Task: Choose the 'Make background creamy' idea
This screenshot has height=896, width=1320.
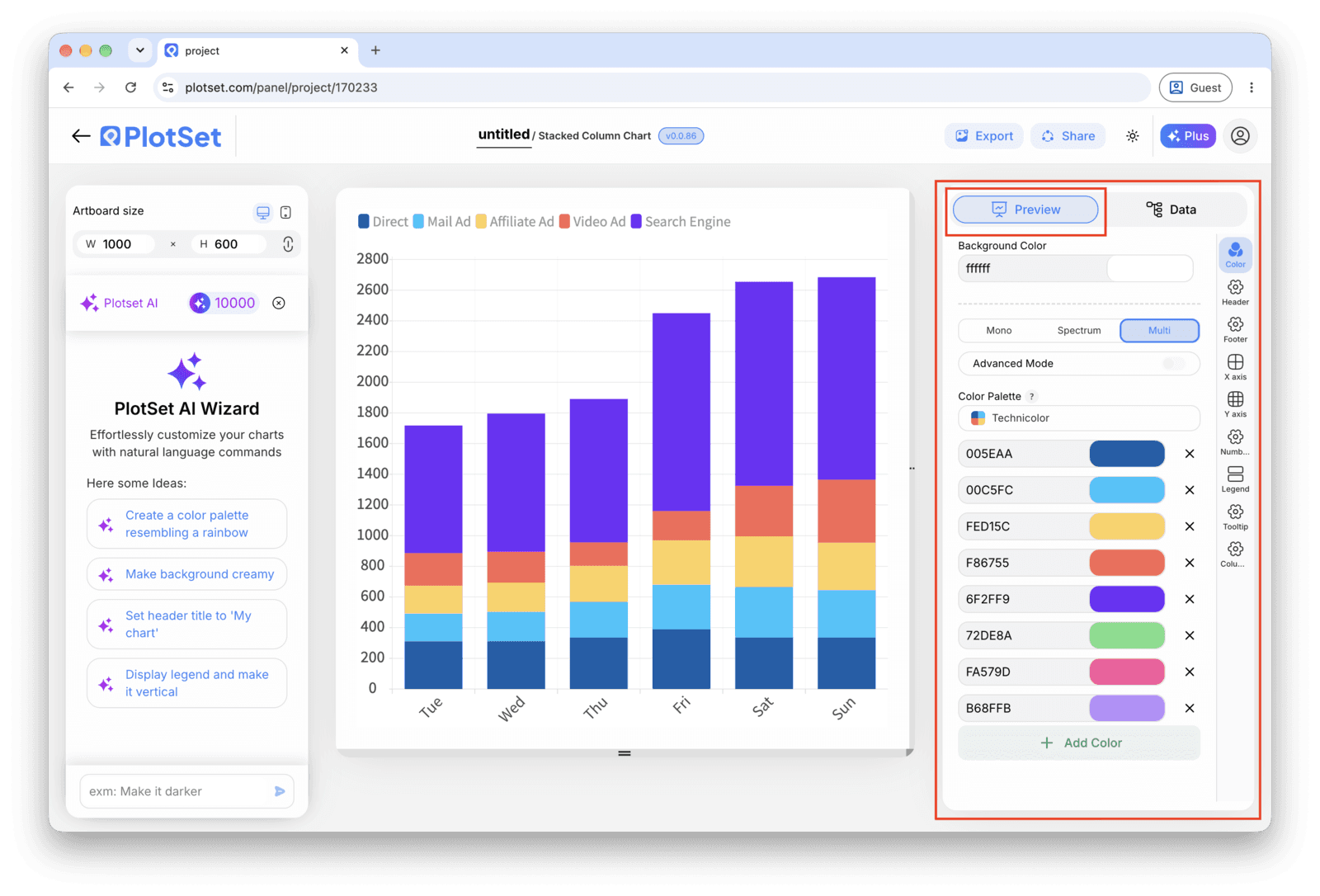Action: (187, 574)
